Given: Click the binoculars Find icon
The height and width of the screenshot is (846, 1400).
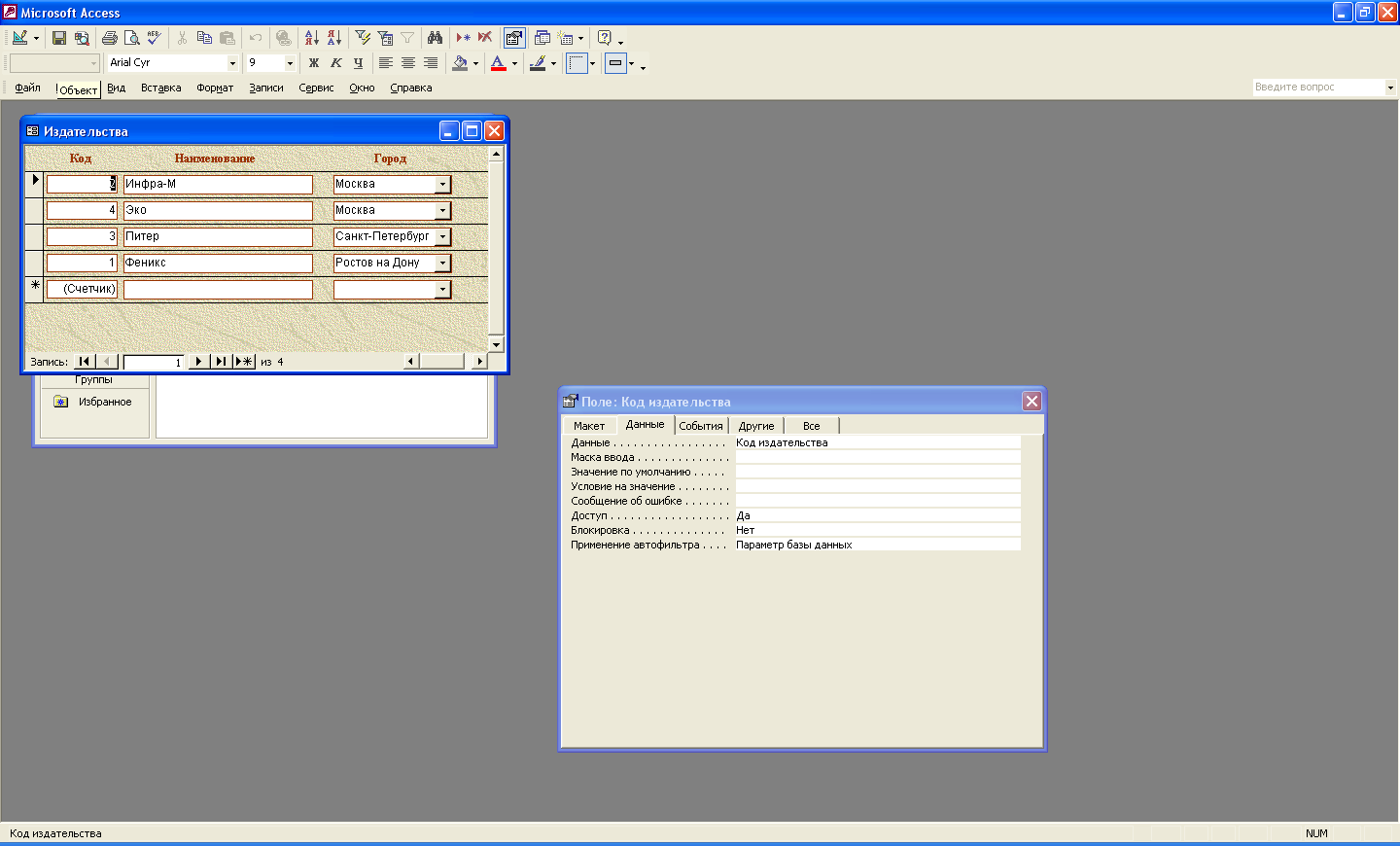Looking at the screenshot, I should point(435,38).
